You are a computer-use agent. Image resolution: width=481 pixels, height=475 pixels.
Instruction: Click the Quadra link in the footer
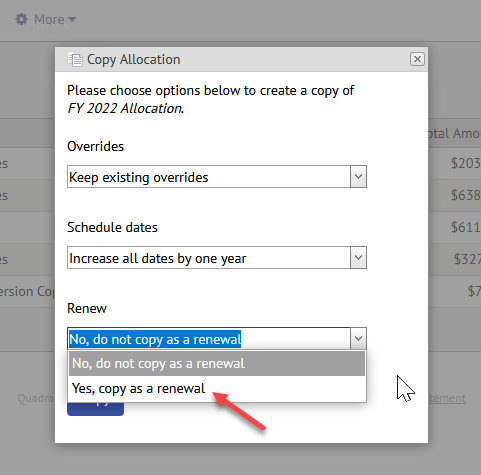pyautogui.click(x=36, y=398)
